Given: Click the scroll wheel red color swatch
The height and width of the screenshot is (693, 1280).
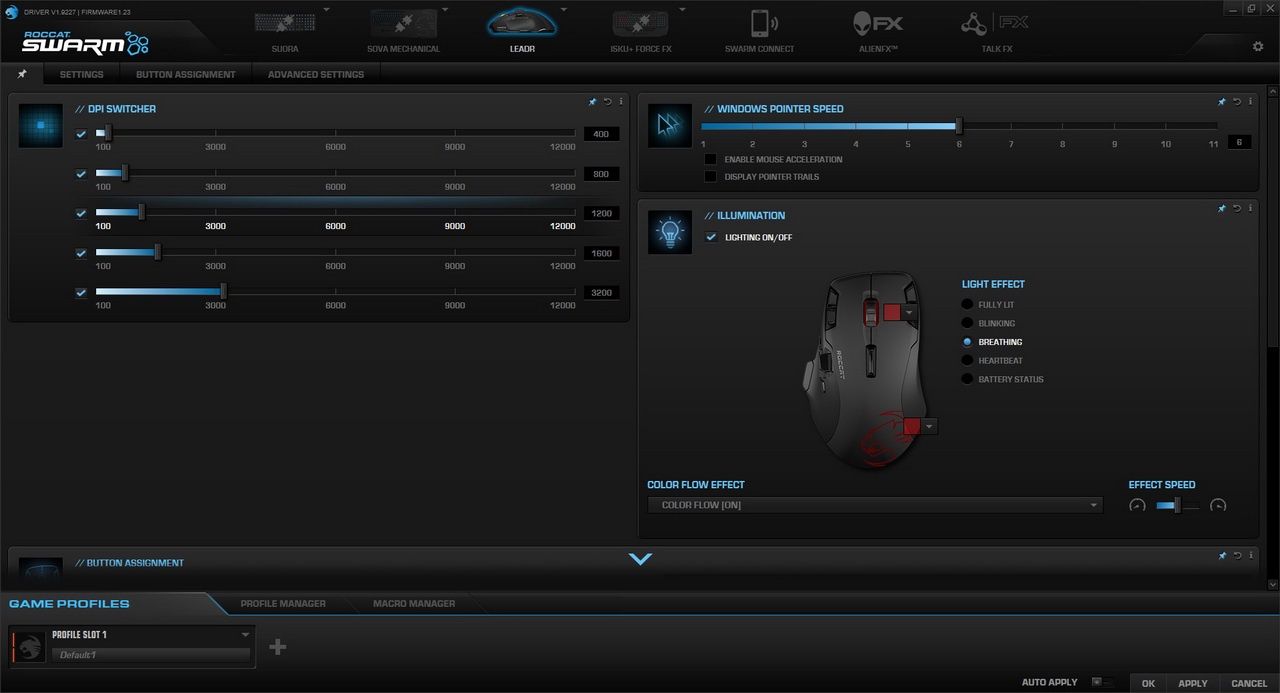Looking at the screenshot, I should 892,312.
